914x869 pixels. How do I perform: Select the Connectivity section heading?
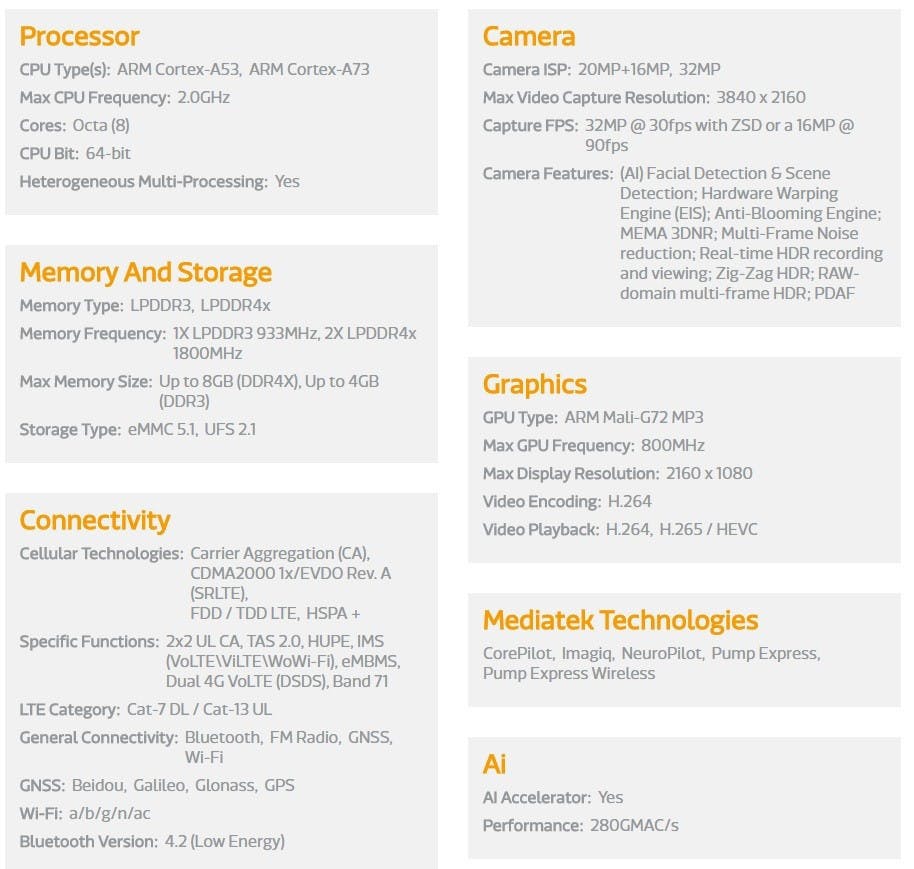tap(94, 520)
